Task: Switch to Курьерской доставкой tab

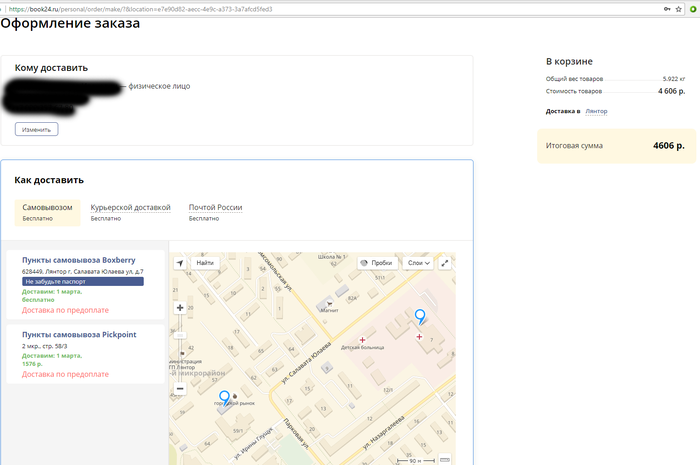Action: 130,208
